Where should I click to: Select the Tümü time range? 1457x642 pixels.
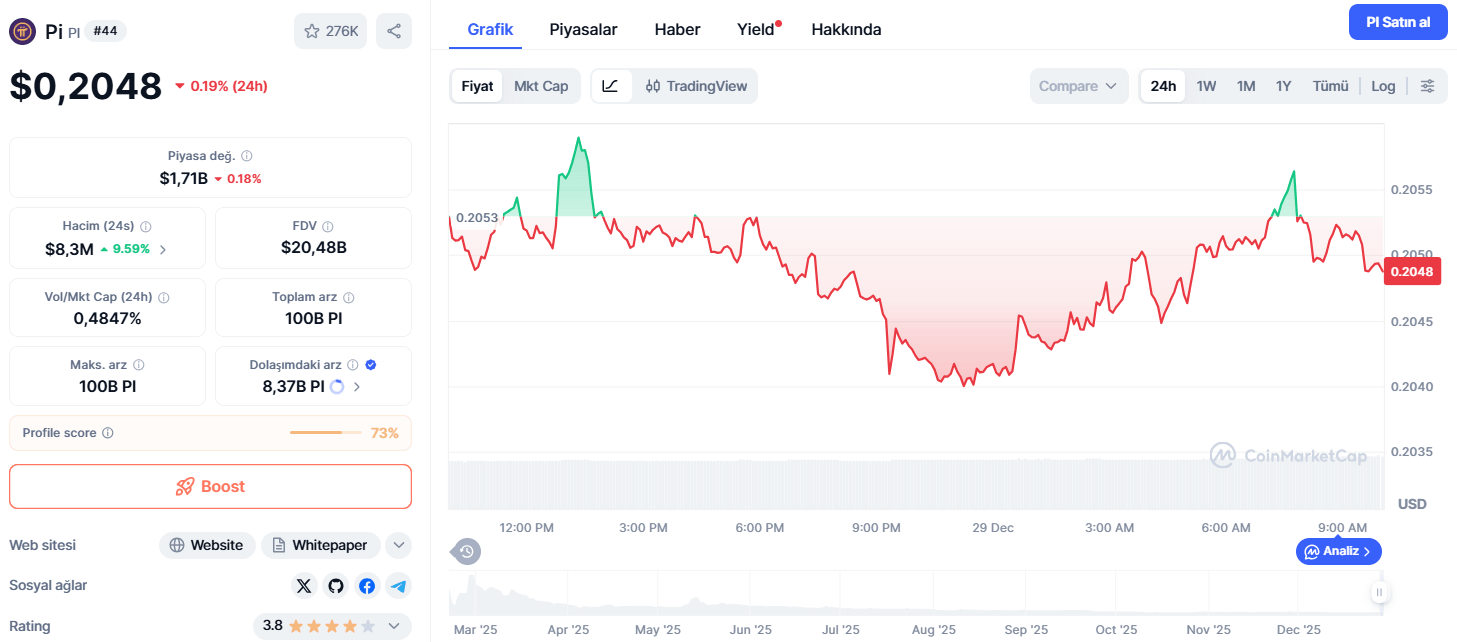pyautogui.click(x=1331, y=86)
